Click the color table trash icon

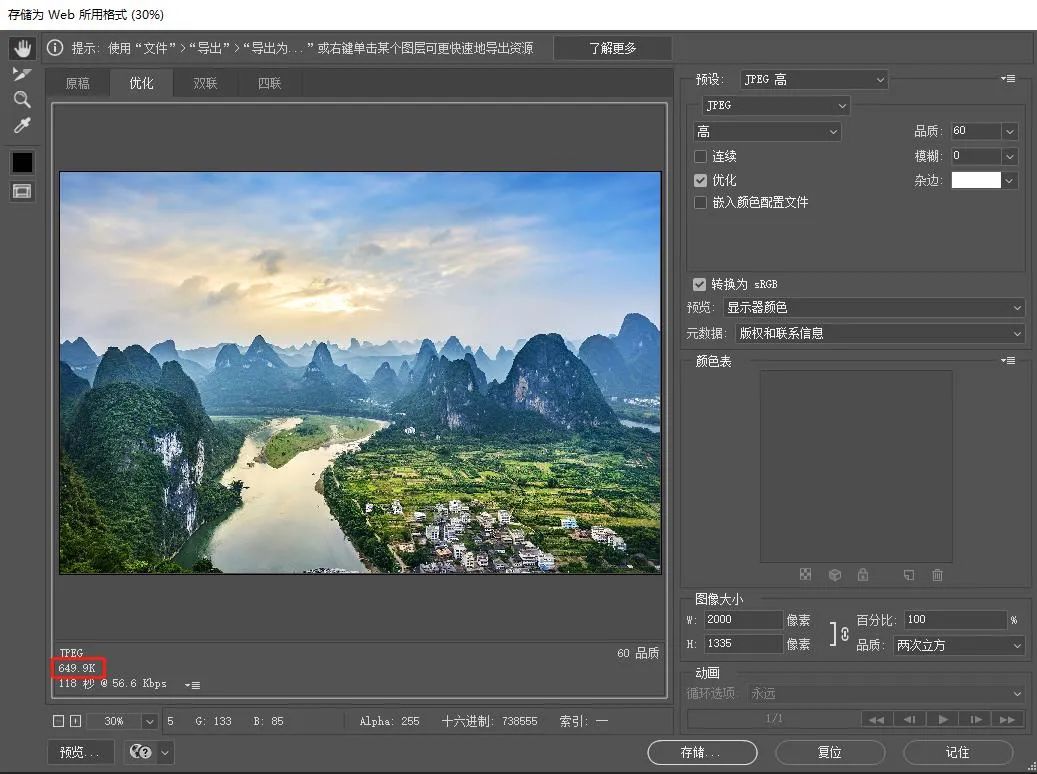(937, 575)
